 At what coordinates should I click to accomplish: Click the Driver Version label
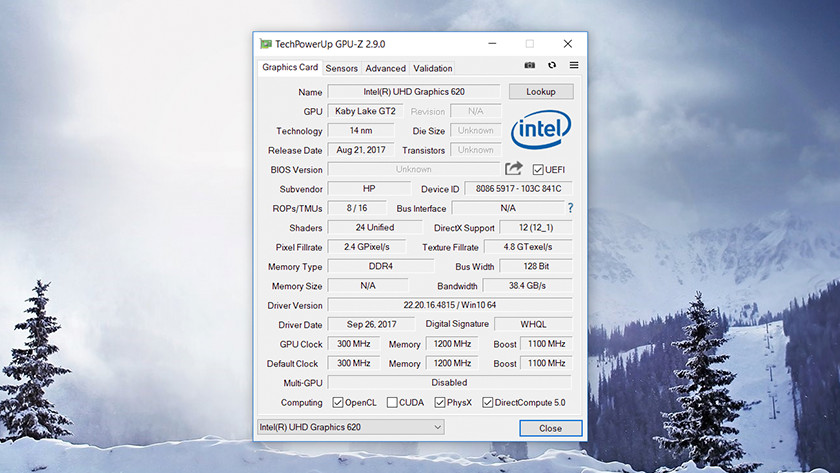click(295, 305)
